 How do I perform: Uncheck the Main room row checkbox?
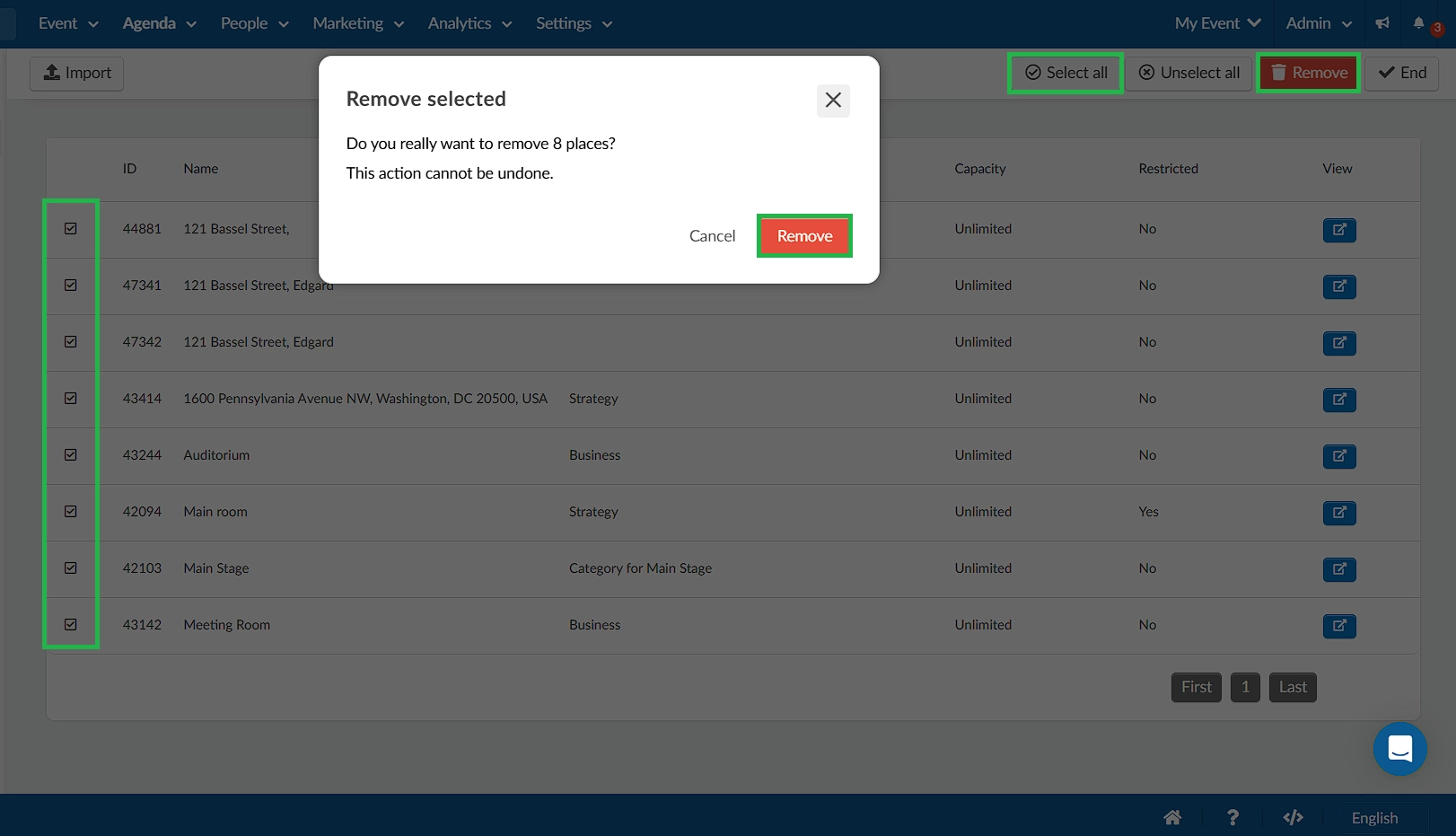71,512
